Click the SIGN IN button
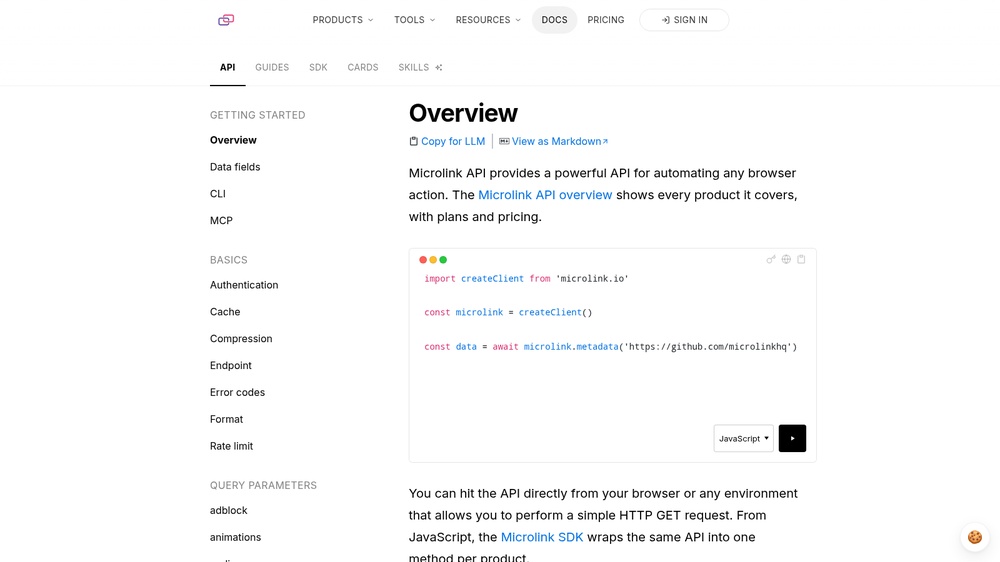This screenshot has width=1000, height=562. pos(684,20)
